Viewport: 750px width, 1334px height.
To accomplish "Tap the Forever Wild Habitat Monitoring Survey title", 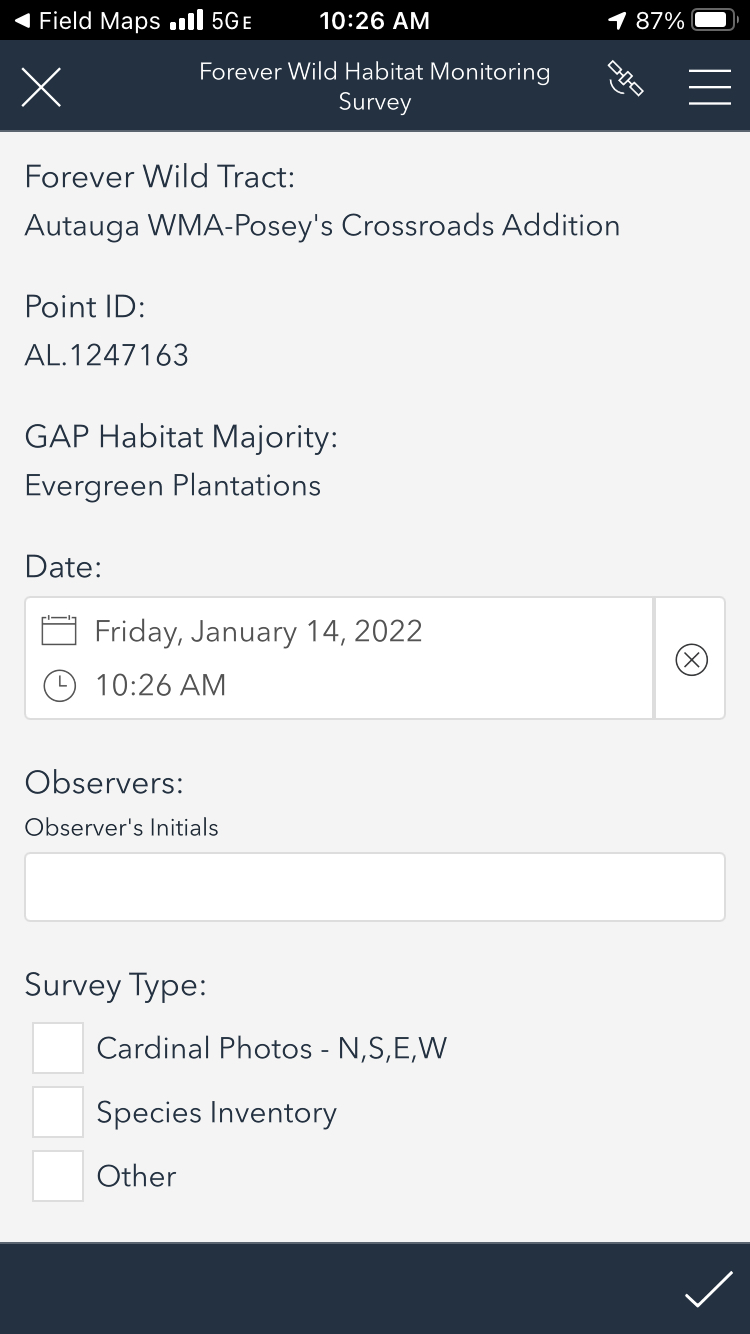I will [x=374, y=87].
